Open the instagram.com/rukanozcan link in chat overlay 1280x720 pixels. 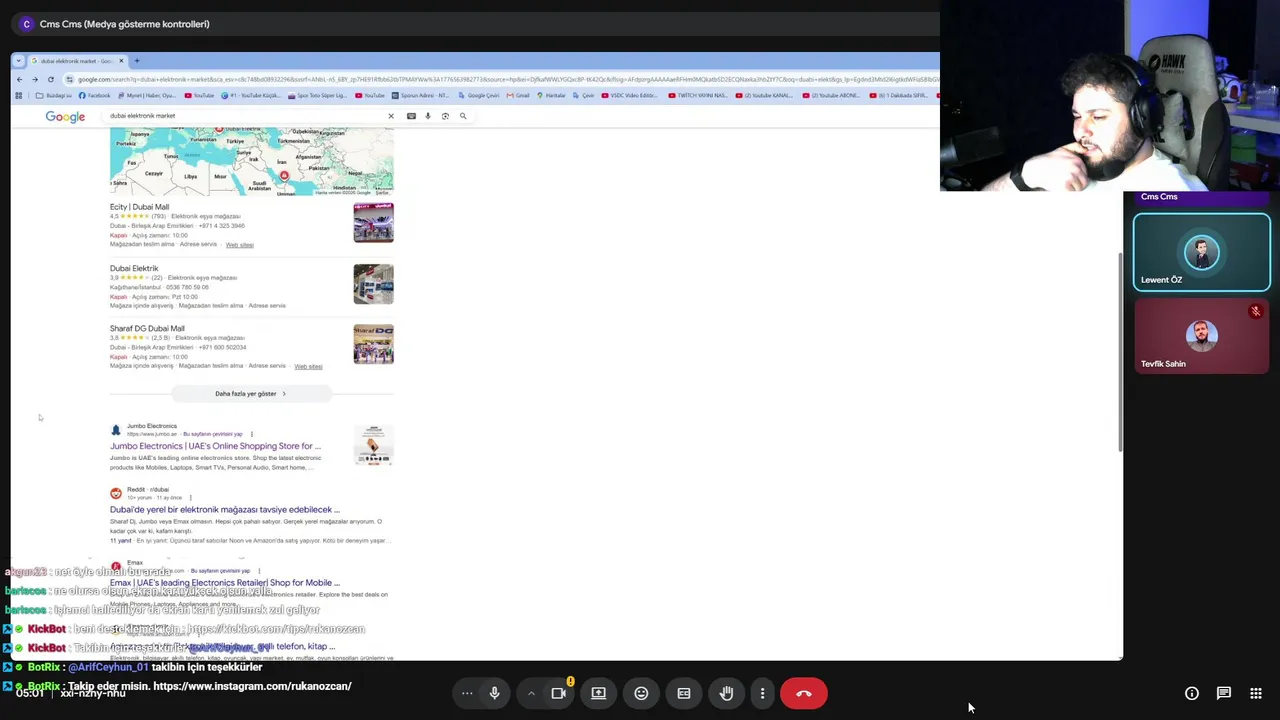252,686
